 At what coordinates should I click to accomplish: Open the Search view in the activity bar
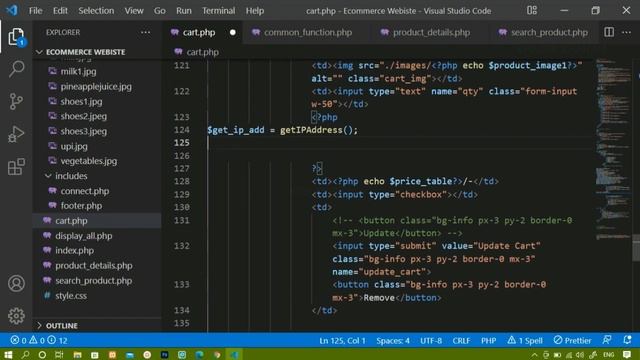pyautogui.click(x=16, y=69)
